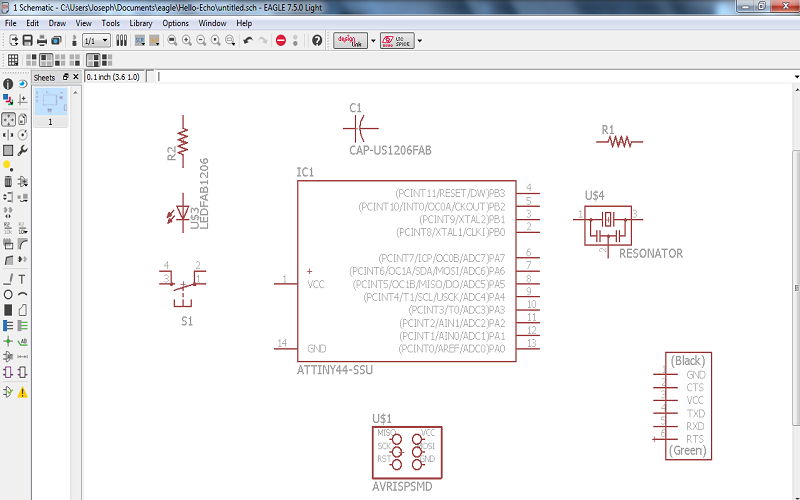The width and height of the screenshot is (800, 500).
Task: Click the Zoom out icon
Action: (x=201, y=40)
